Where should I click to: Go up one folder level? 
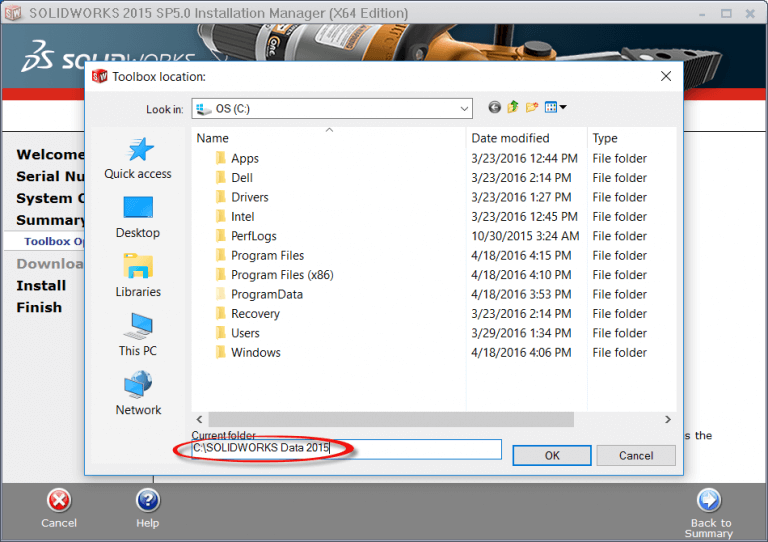coord(513,108)
